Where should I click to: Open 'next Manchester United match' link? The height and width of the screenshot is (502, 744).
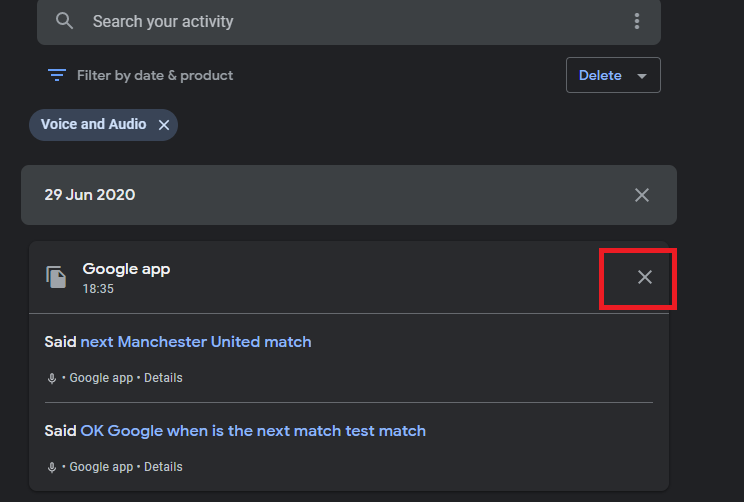pos(196,342)
